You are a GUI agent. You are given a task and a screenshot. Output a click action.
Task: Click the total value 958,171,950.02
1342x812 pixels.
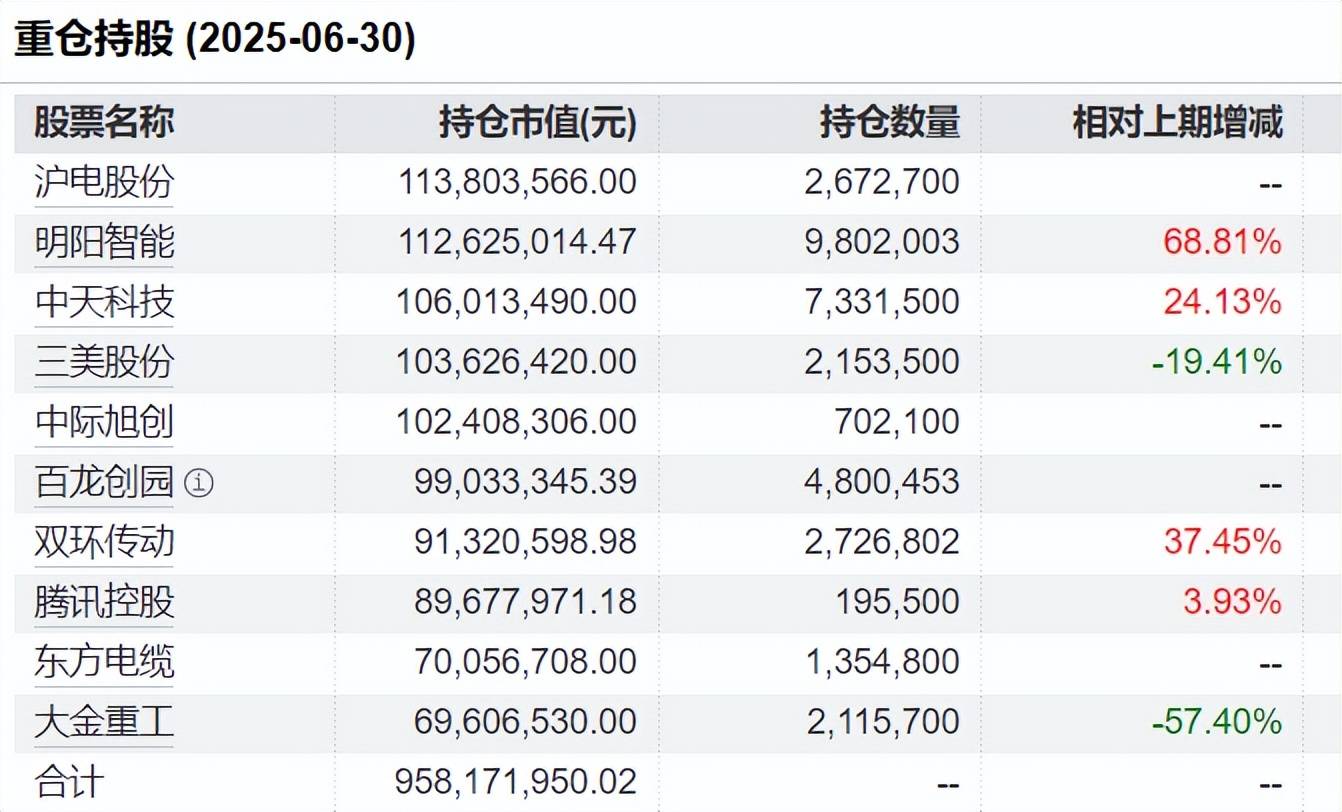[x=516, y=782]
